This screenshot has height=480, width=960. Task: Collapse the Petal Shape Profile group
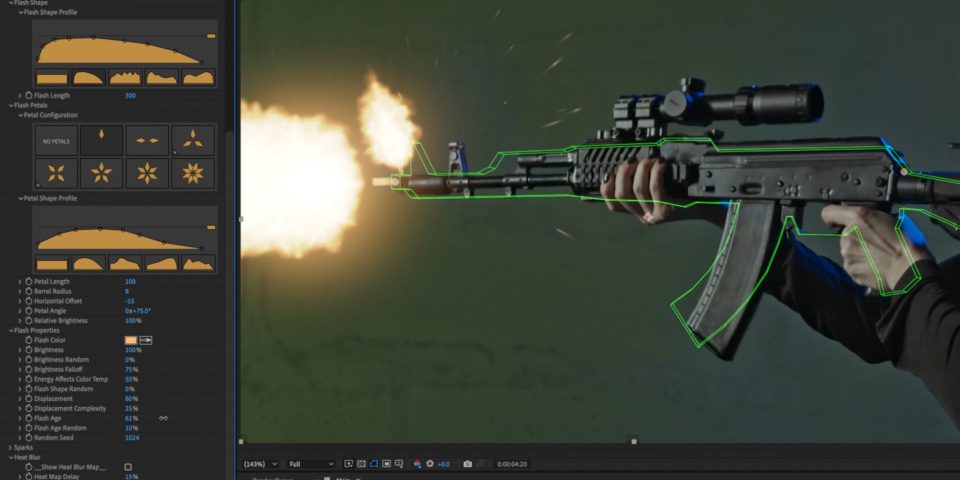[x=20, y=198]
